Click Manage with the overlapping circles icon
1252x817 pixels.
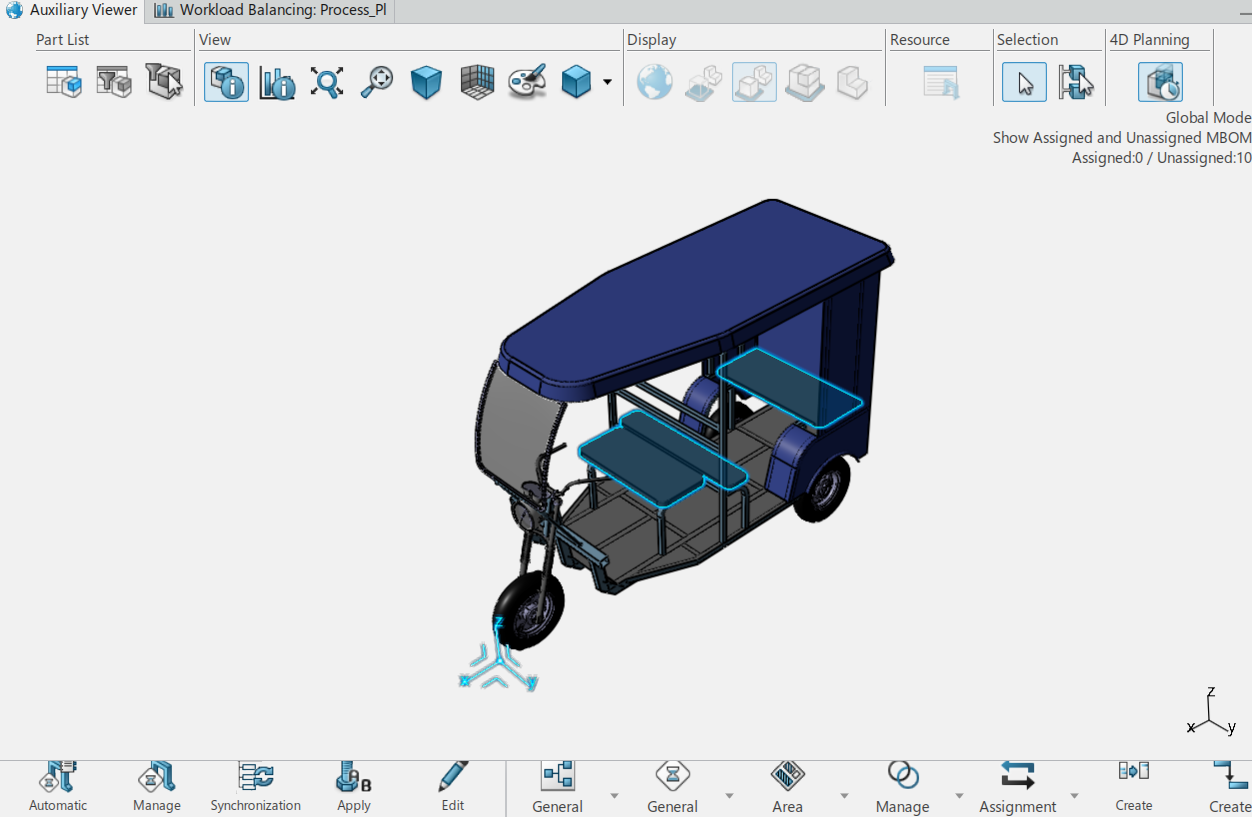[903, 788]
